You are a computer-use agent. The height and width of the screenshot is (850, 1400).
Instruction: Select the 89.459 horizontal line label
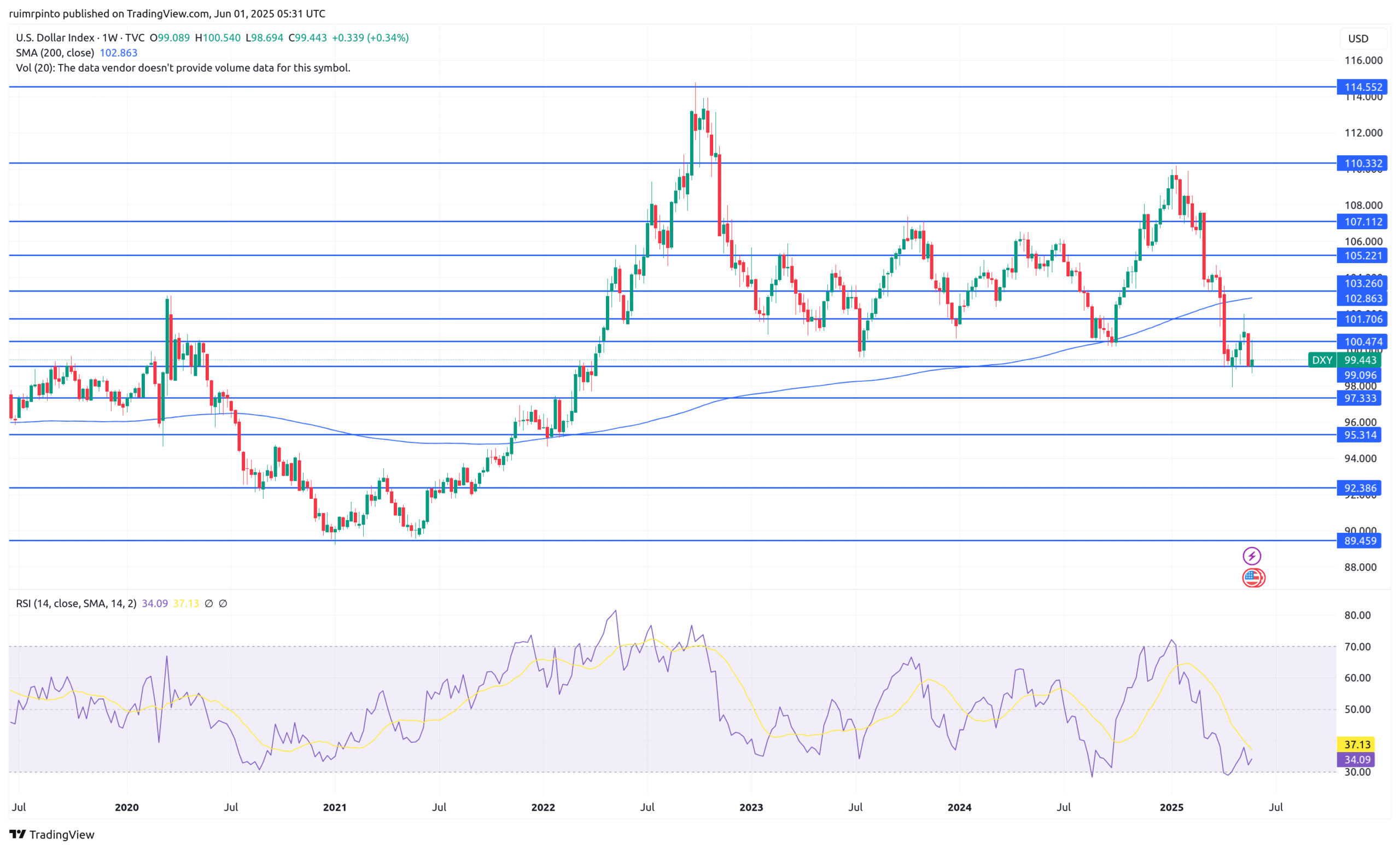tap(1360, 540)
